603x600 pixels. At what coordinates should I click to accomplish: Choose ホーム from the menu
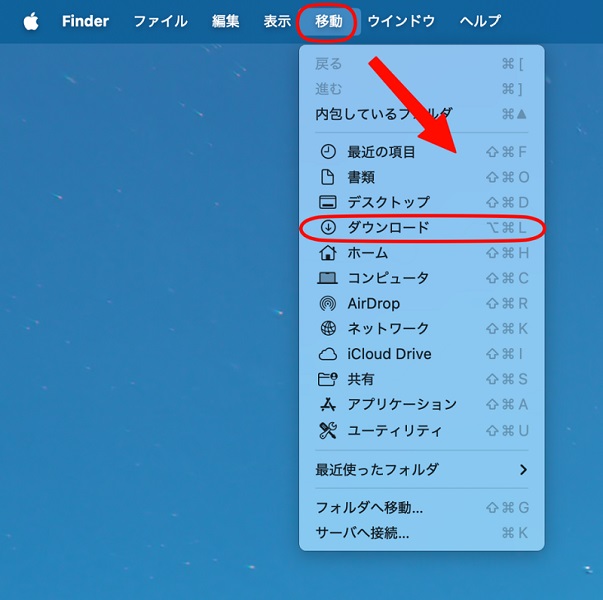(x=421, y=253)
